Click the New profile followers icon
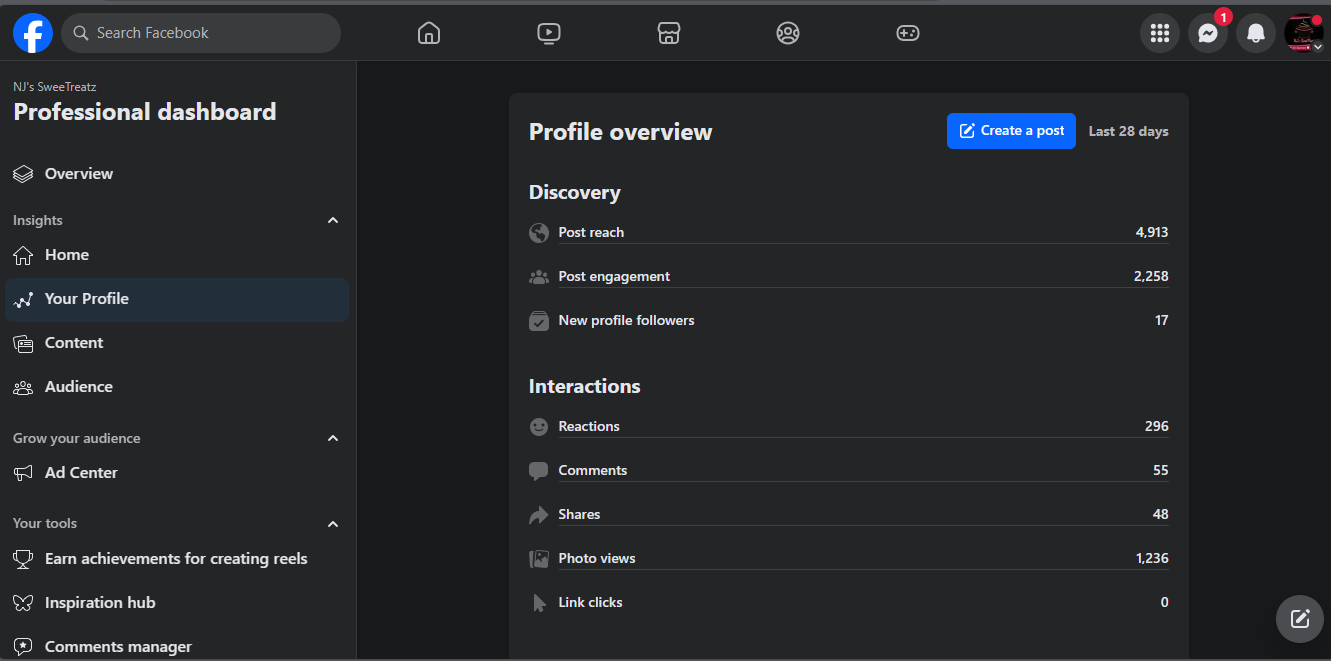Screen dimensions: 1331x661 coord(539,321)
